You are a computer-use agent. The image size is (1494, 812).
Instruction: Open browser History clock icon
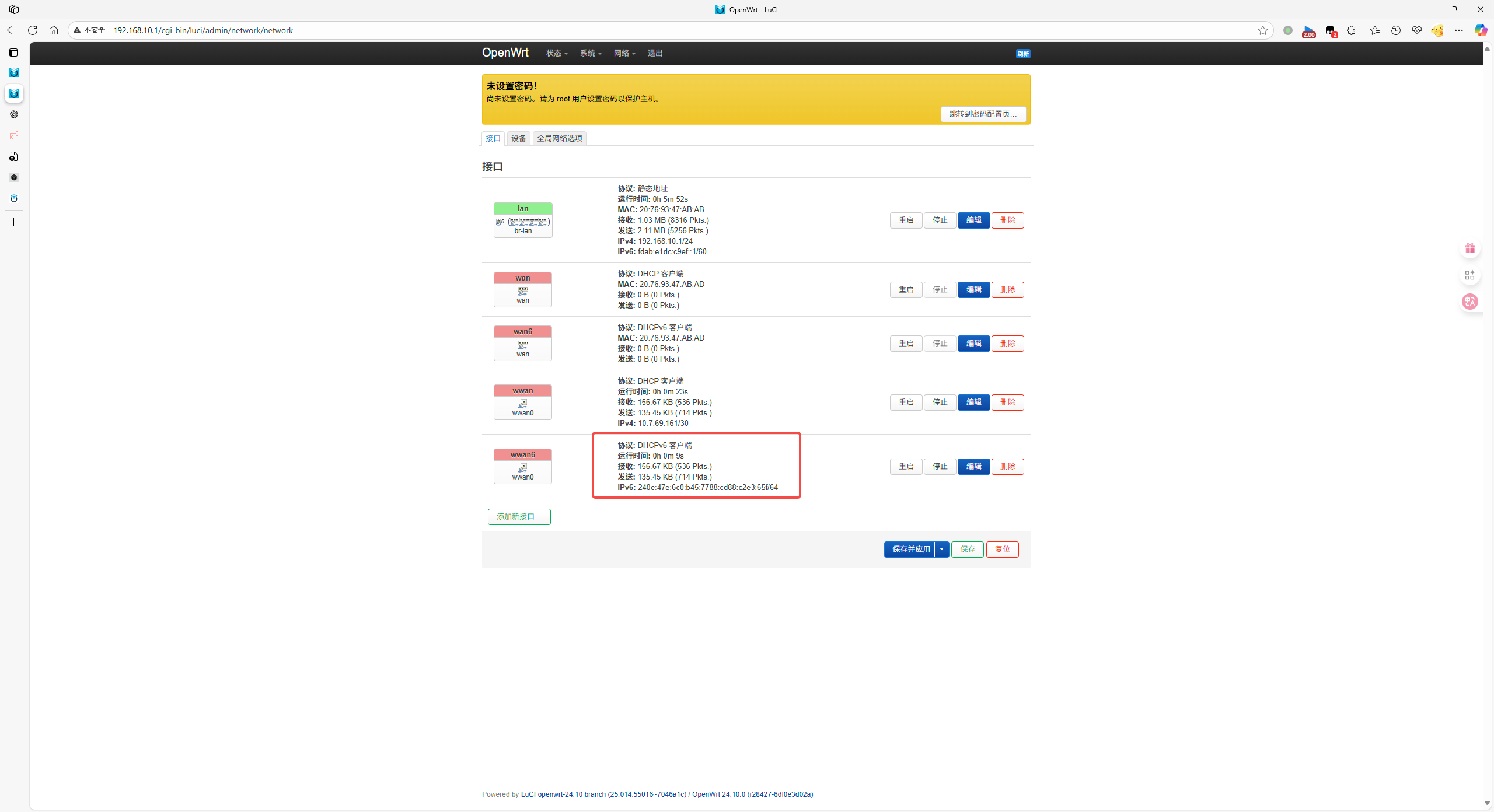coord(1396,30)
